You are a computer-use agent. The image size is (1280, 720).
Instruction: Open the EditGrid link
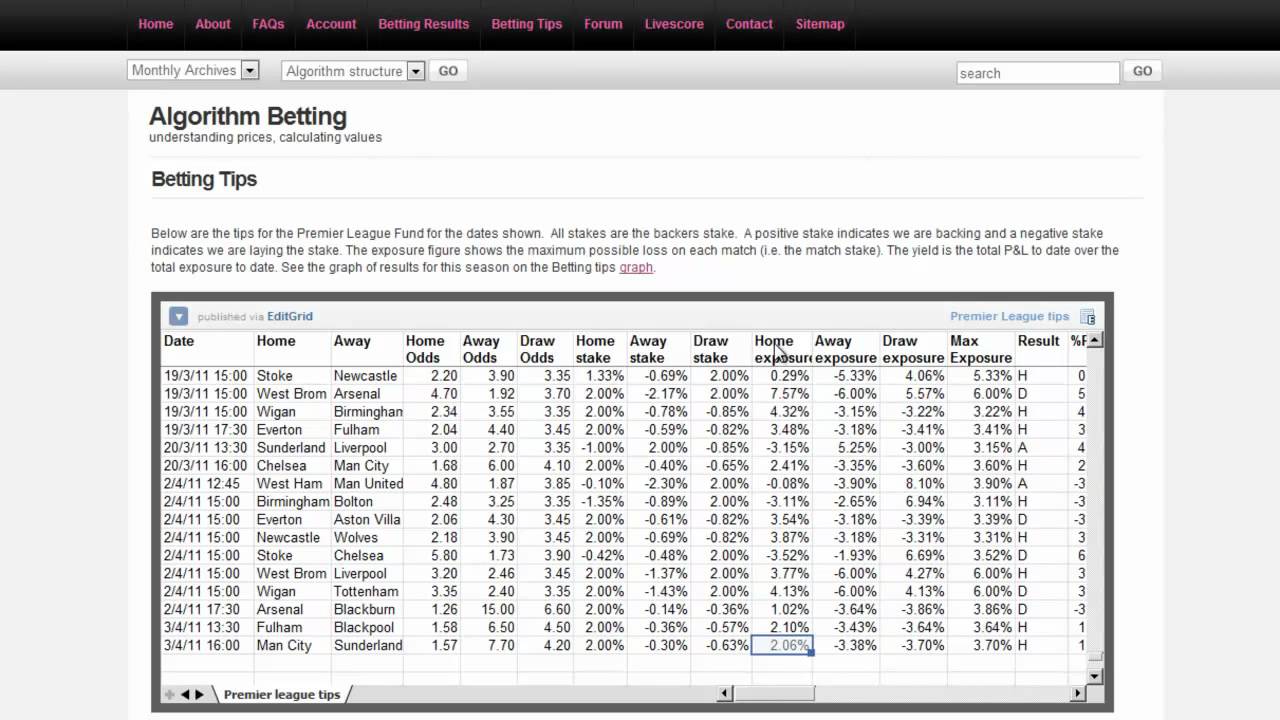[290, 316]
